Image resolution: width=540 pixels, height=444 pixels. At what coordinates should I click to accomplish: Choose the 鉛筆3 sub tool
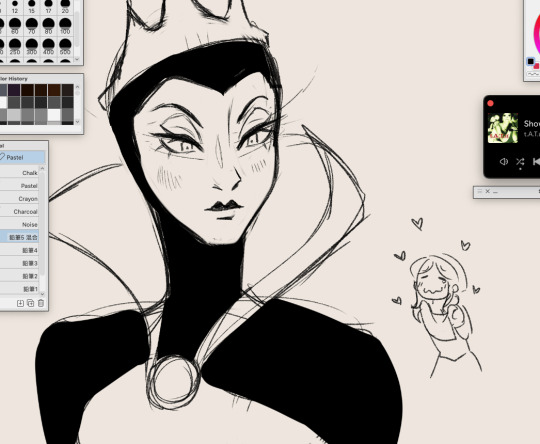click(20, 263)
